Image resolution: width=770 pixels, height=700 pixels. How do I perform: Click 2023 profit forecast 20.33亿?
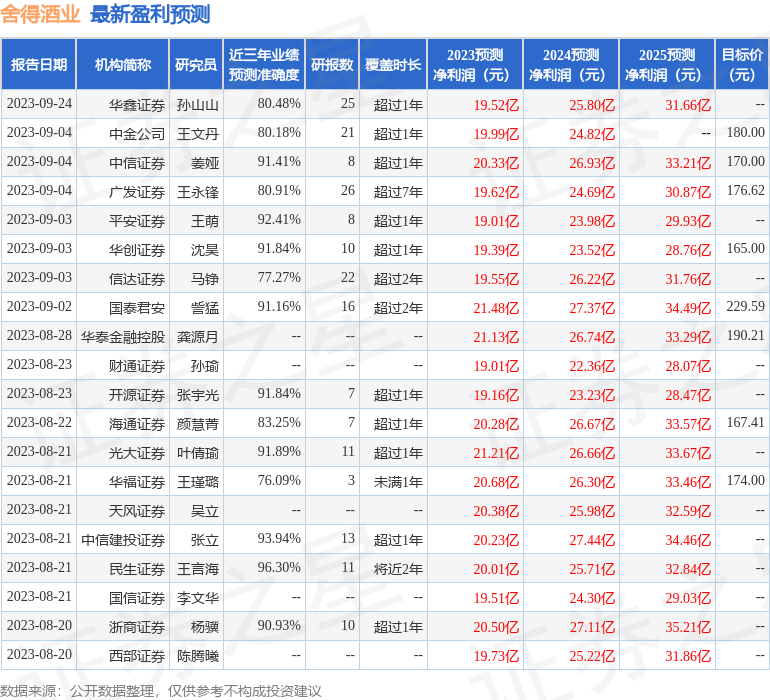click(x=496, y=163)
